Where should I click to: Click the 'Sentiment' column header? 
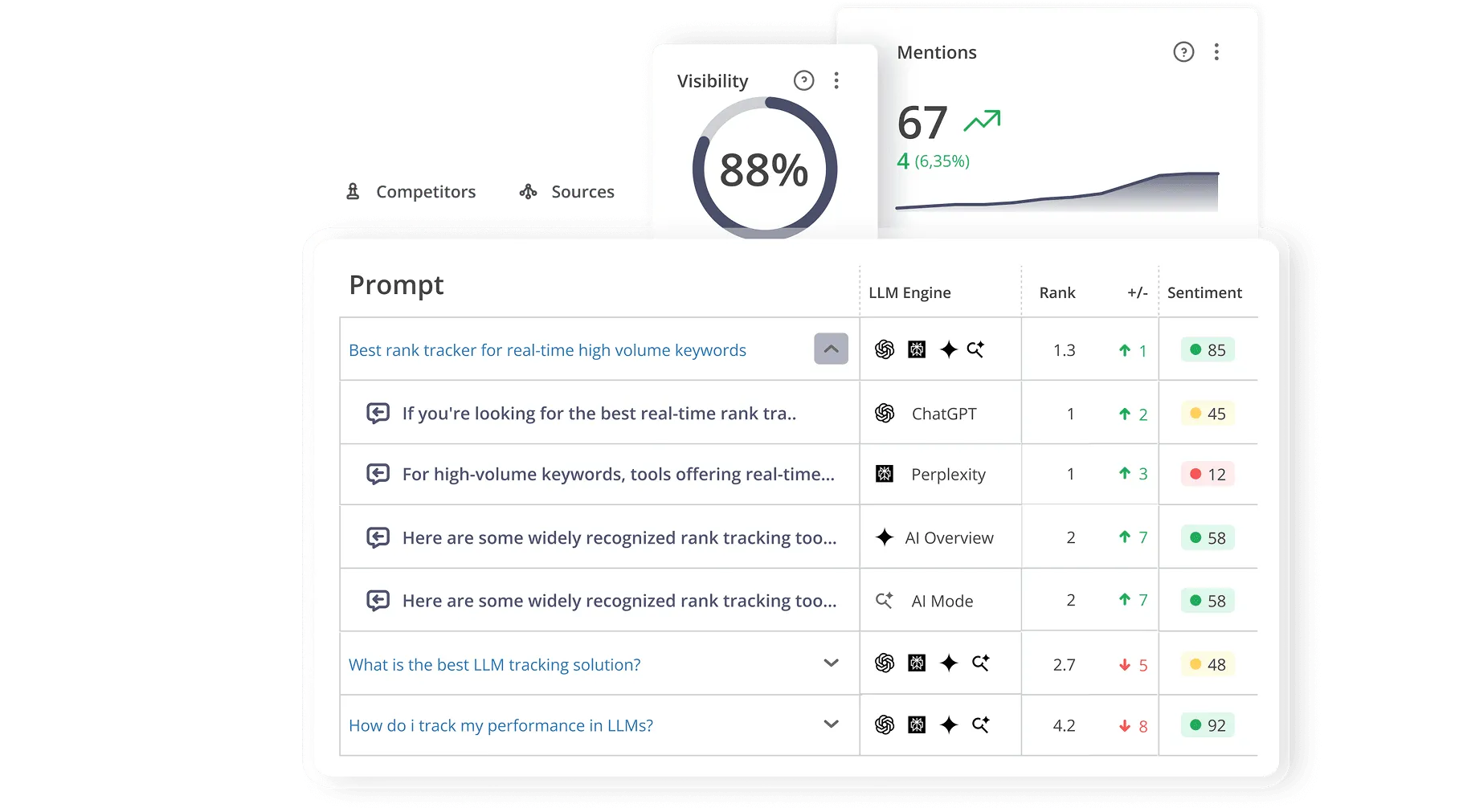point(1204,293)
